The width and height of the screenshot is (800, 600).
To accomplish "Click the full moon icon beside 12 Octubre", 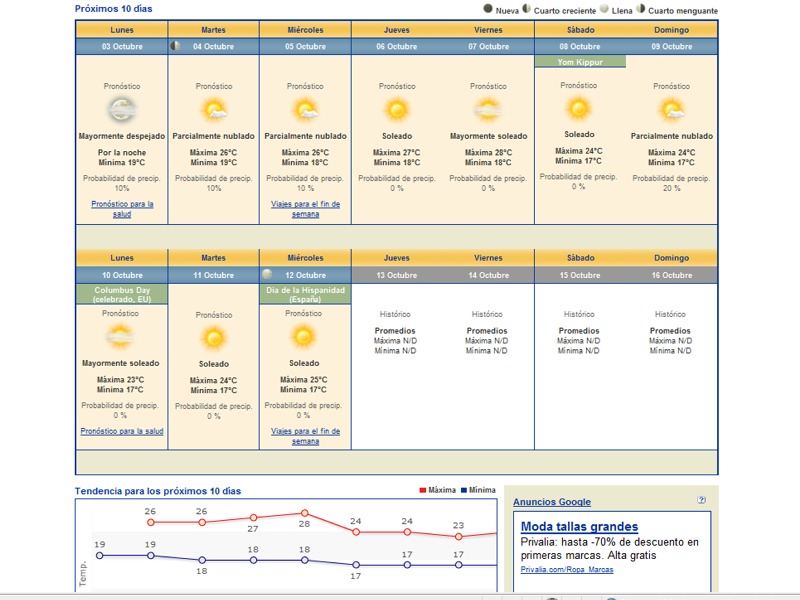I will 267,274.
